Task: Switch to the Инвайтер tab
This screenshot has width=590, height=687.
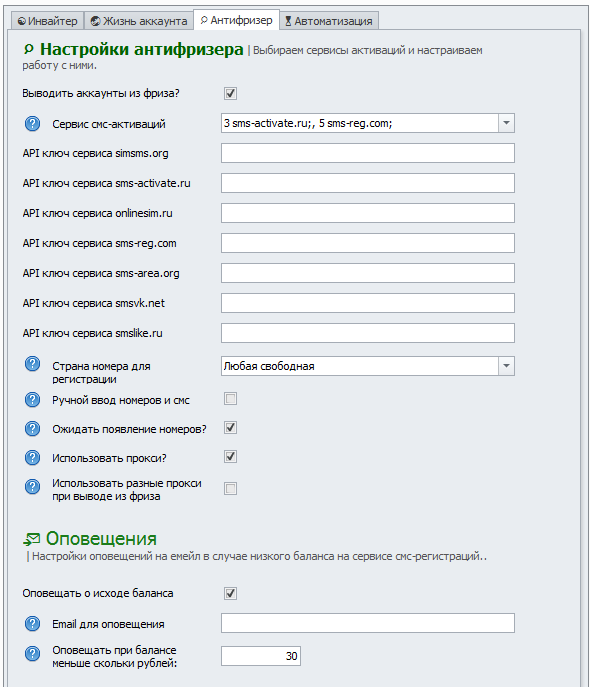Action: tap(47, 21)
